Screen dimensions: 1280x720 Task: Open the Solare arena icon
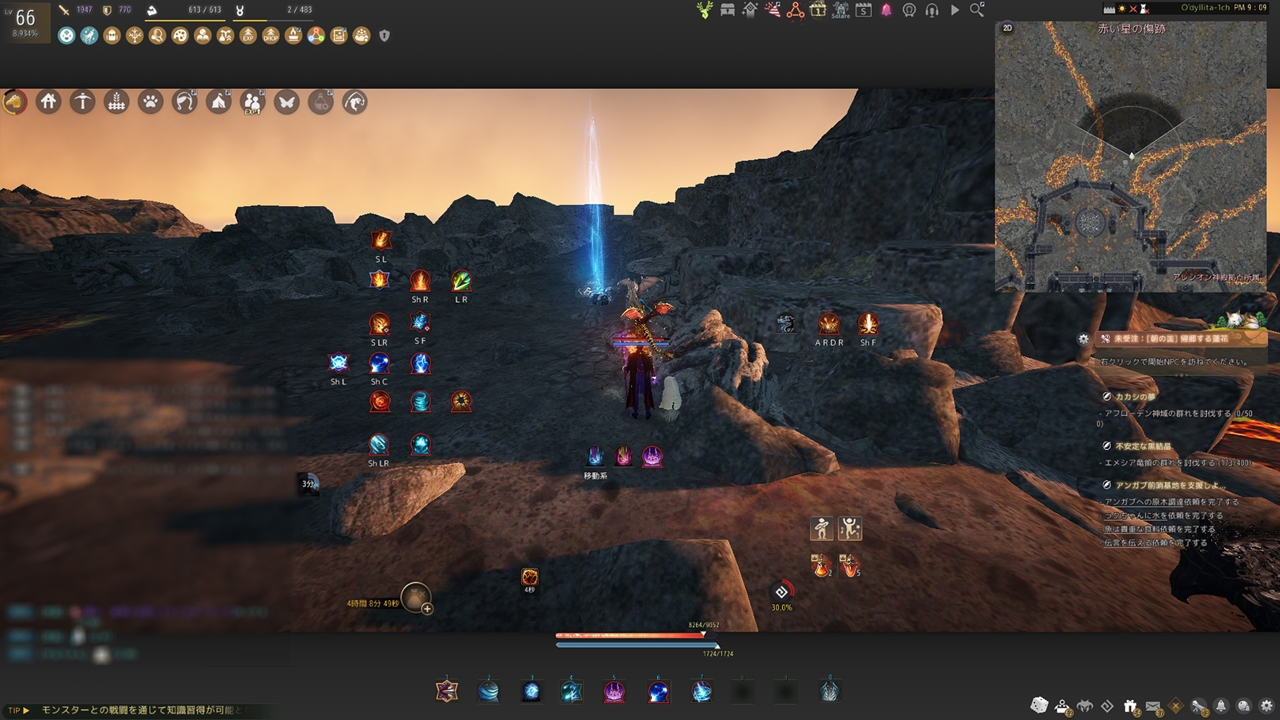[841, 10]
